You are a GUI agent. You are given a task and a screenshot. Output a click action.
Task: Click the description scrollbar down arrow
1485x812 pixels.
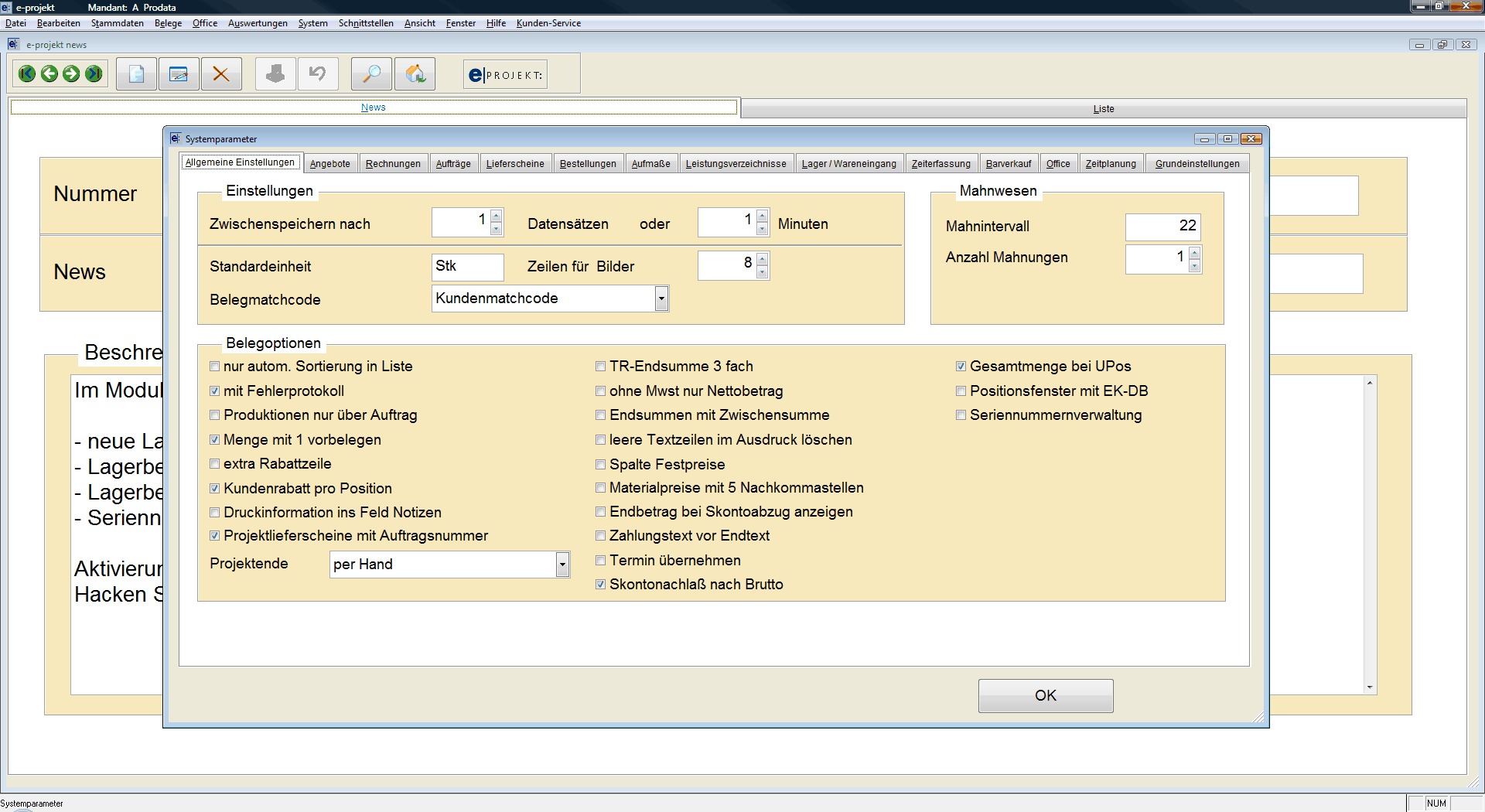tap(1369, 687)
